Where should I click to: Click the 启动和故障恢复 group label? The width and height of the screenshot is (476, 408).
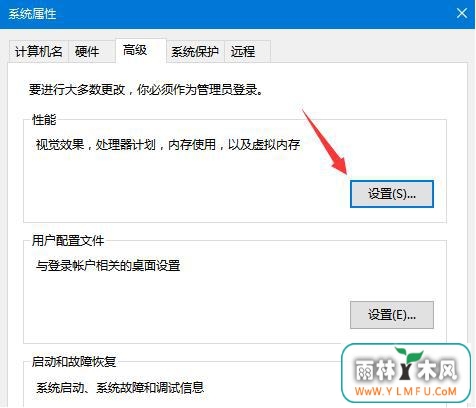74,362
